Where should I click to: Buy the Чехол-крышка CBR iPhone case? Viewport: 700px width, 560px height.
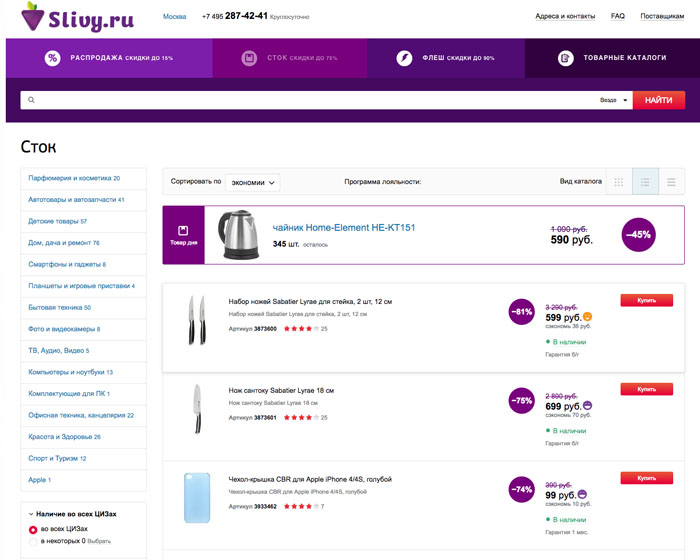point(646,478)
